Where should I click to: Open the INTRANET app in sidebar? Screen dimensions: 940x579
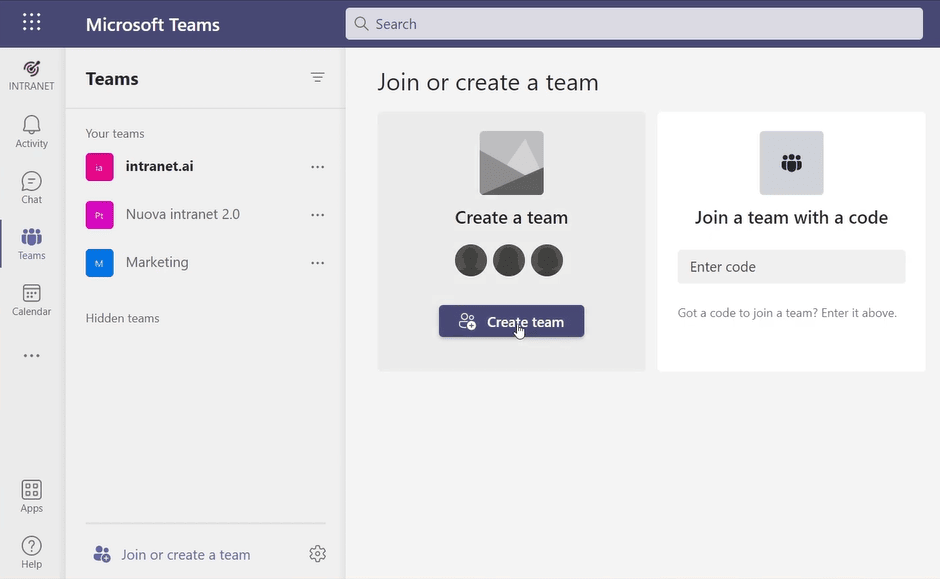pyautogui.click(x=32, y=74)
